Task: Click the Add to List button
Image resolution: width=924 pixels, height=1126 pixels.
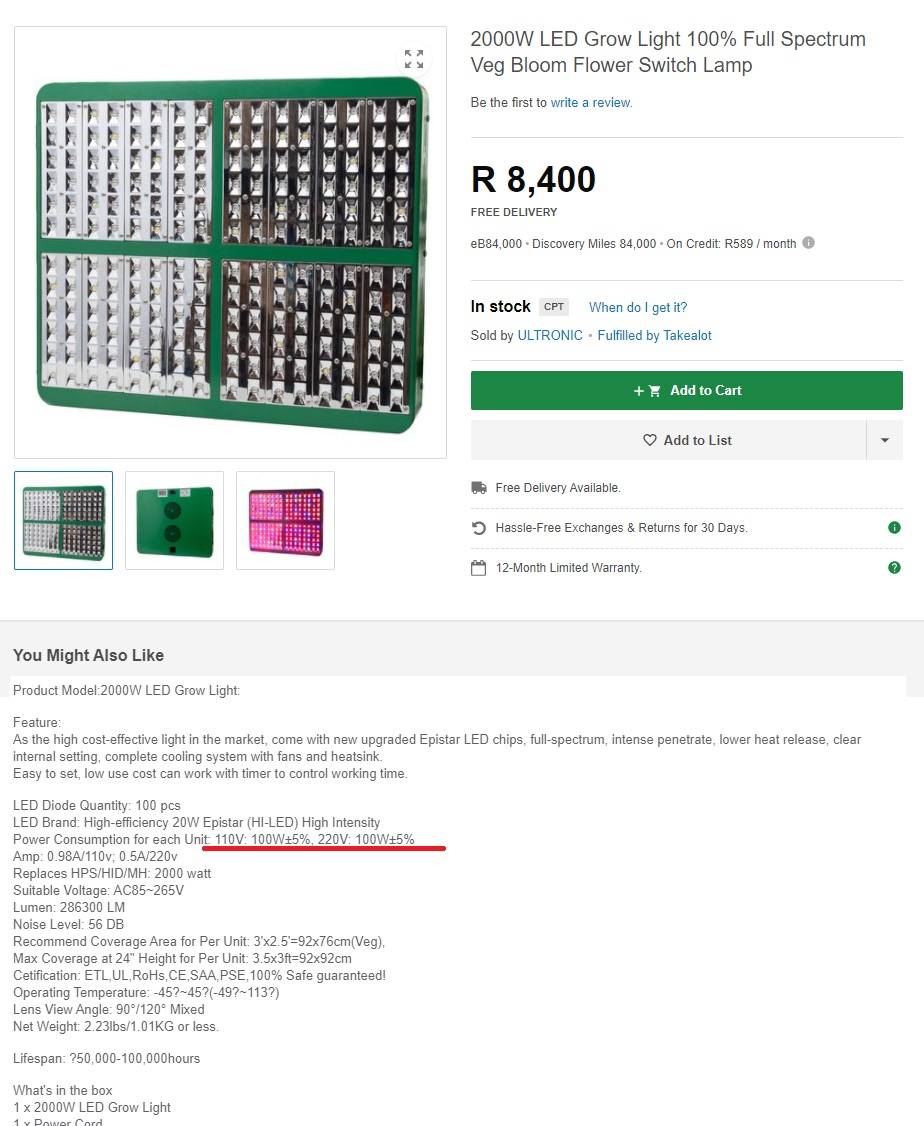Action: coord(668,440)
